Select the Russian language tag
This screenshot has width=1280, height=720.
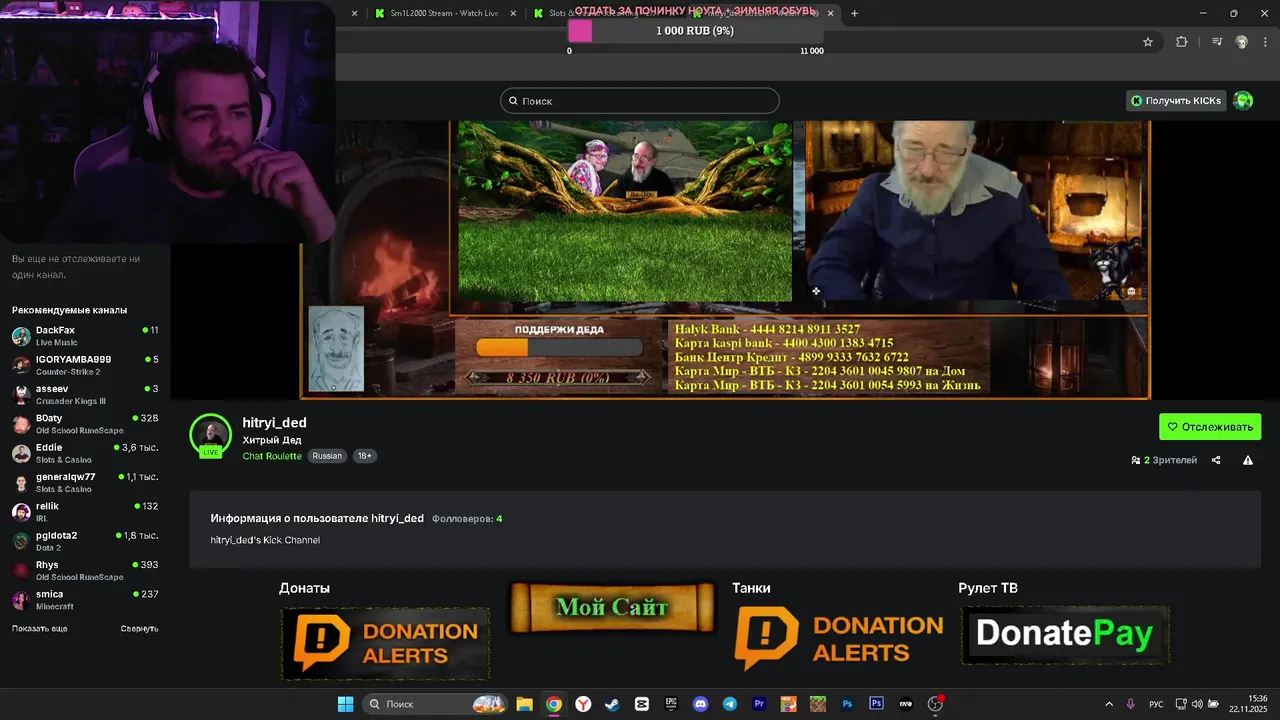[327, 456]
